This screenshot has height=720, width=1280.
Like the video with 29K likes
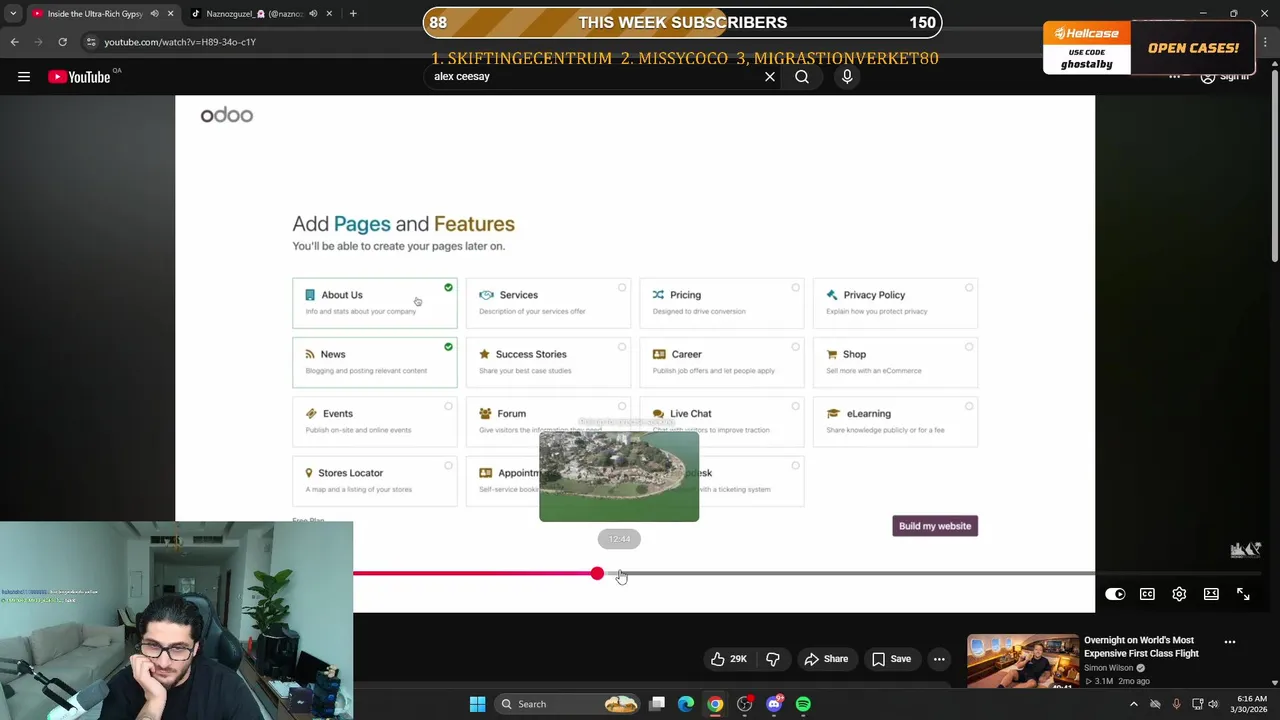[x=728, y=659]
